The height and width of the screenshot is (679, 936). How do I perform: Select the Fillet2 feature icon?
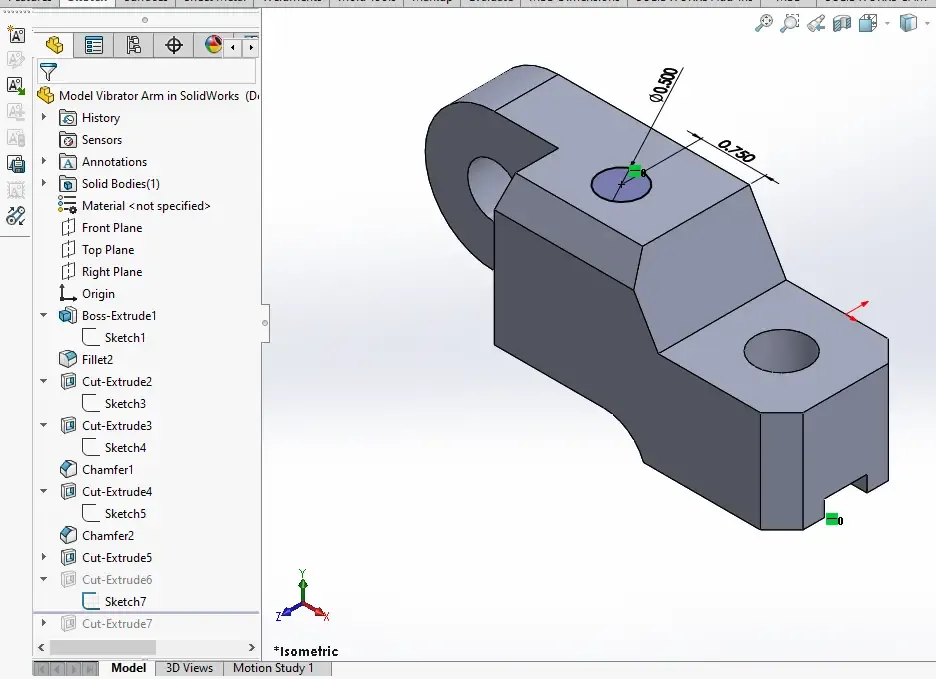pyautogui.click(x=68, y=359)
